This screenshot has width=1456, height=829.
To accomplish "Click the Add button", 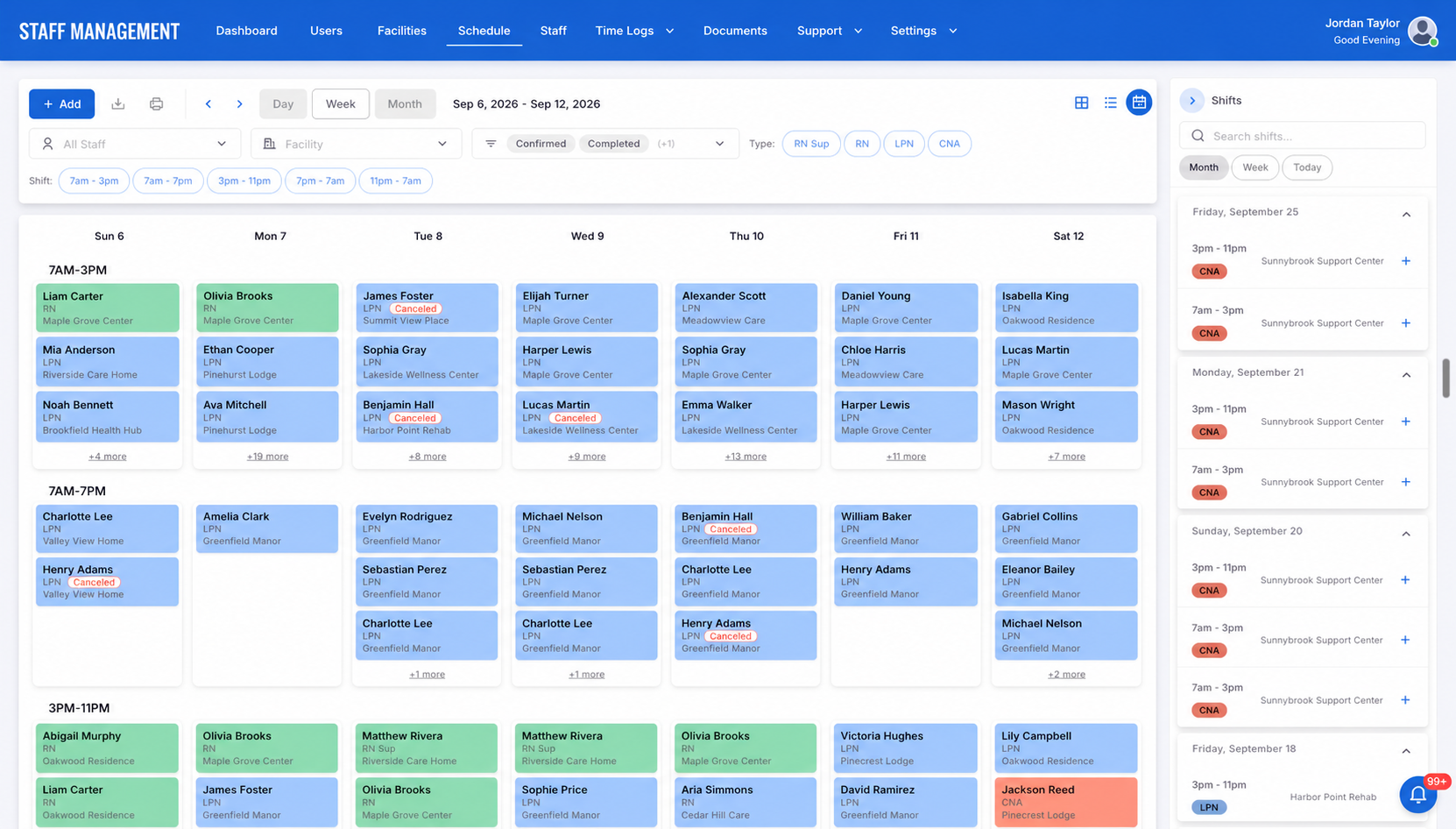I will [61, 103].
